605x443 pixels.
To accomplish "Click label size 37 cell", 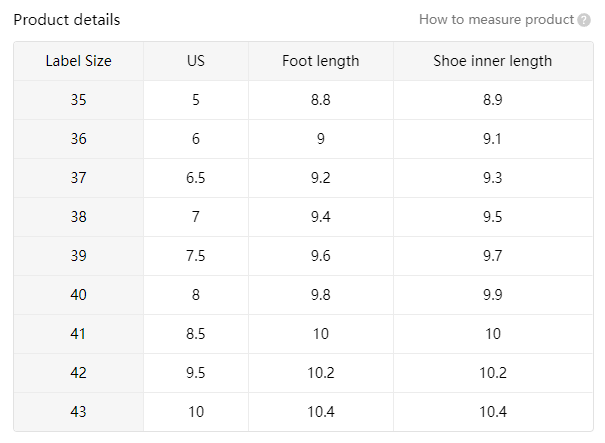I will click(x=79, y=178).
